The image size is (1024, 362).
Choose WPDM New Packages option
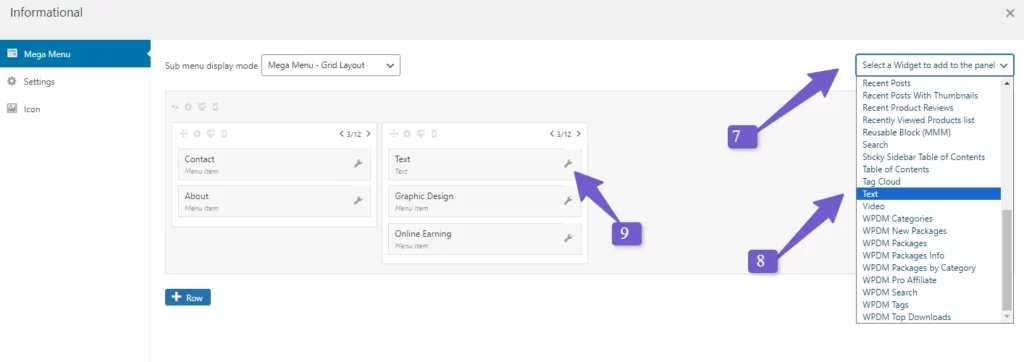[929, 231]
